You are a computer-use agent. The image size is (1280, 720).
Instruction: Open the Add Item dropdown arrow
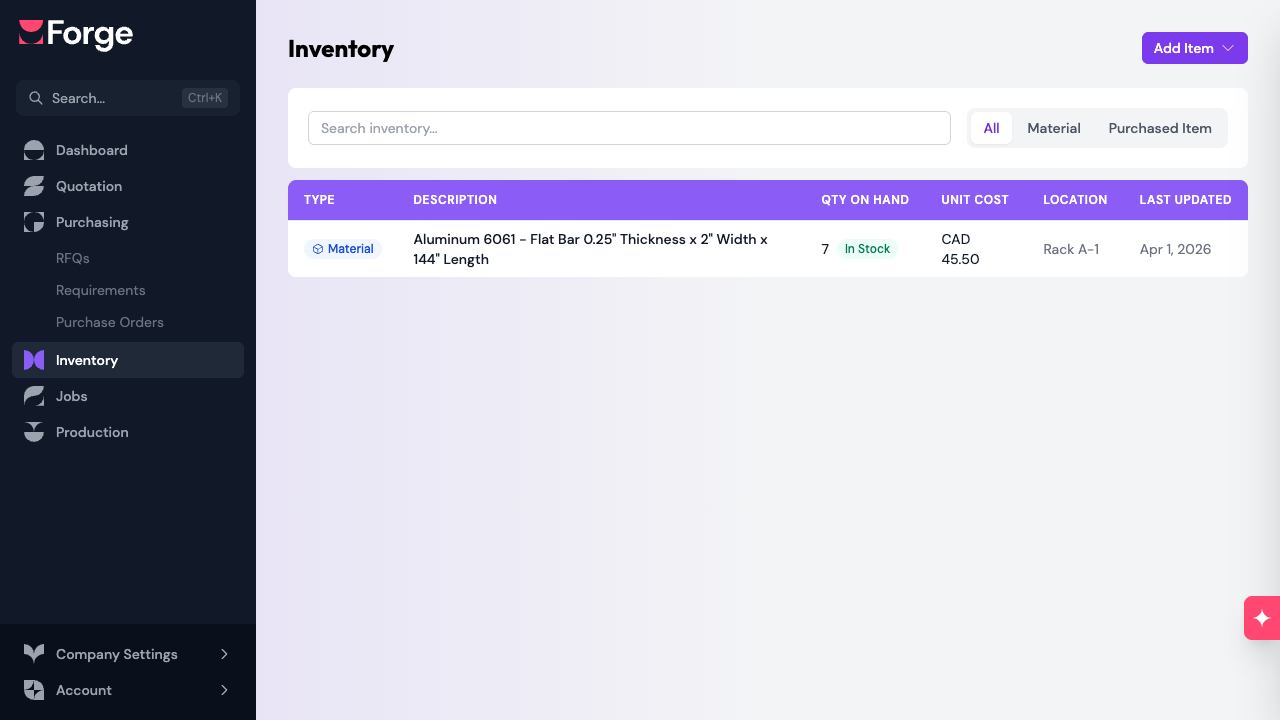1228,48
